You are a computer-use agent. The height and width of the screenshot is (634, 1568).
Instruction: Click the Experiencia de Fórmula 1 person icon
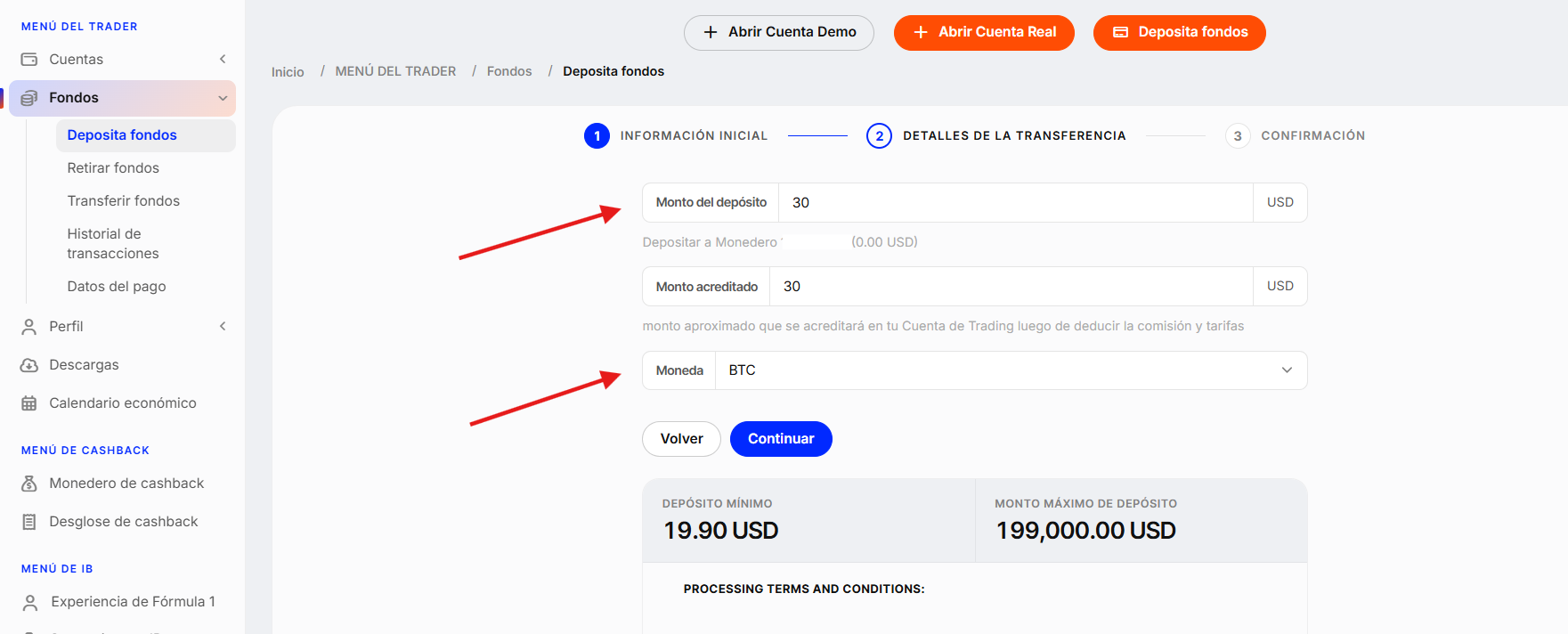30,603
